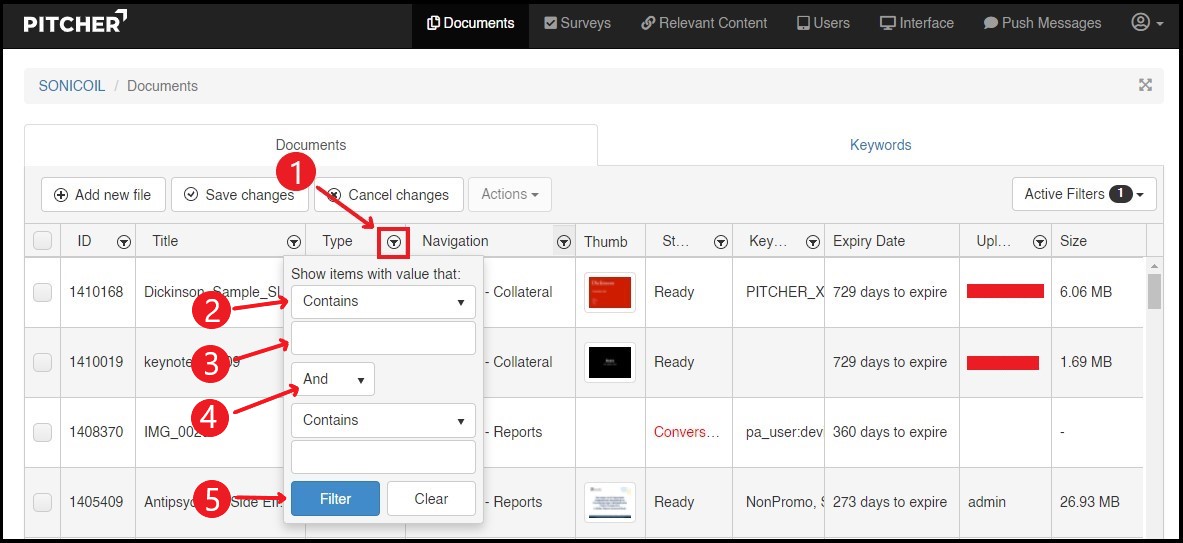Switch to the Keywords tab
This screenshot has width=1183, height=543.
point(880,145)
